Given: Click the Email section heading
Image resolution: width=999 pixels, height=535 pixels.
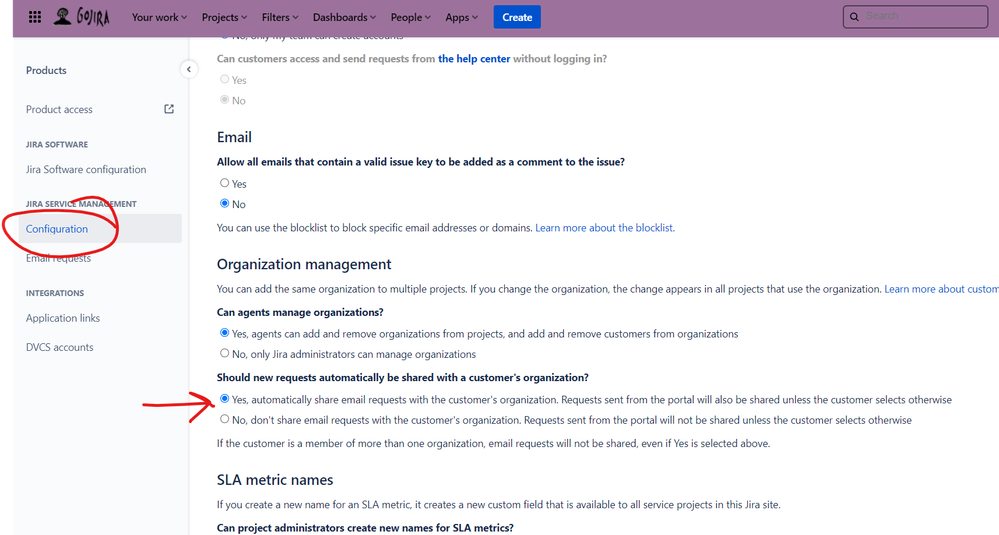Looking at the screenshot, I should (x=234, y=137).
